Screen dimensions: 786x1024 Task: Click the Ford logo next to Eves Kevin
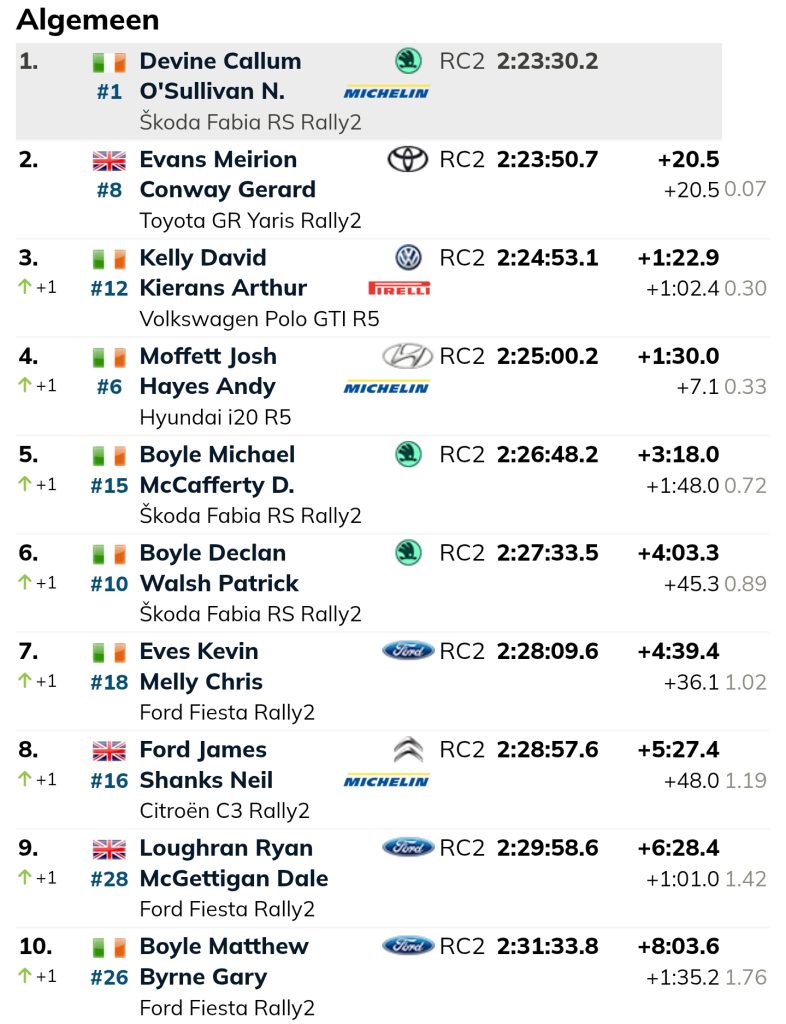click(408, 650)
